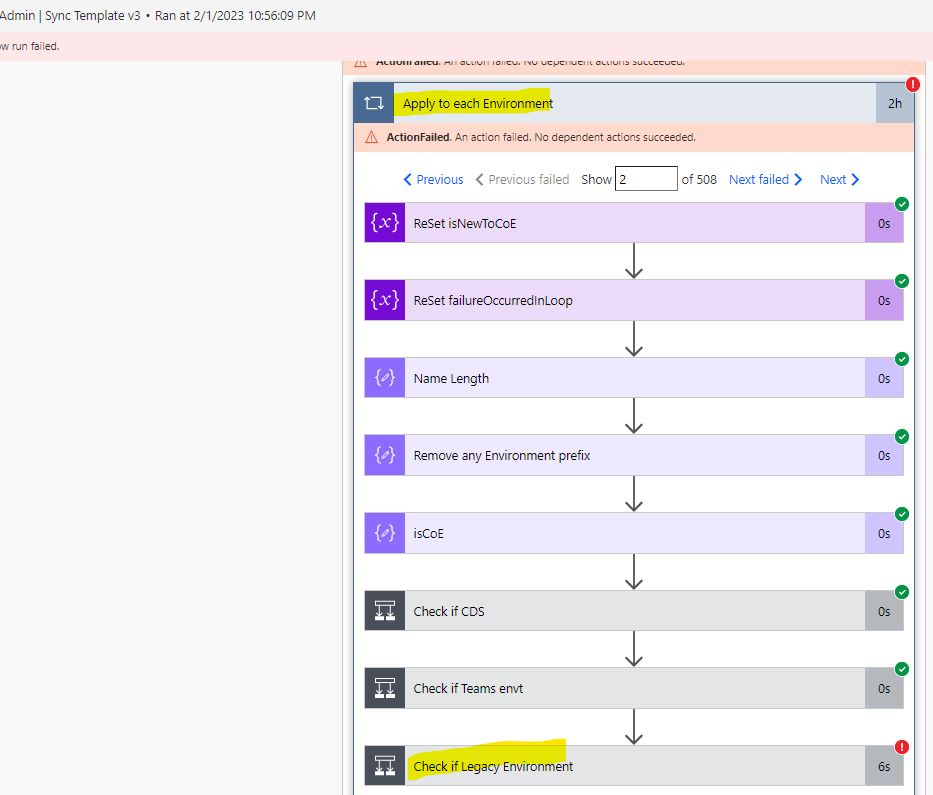
Task: Click the iteration number input showing 2
Action: pyautogui.click(x=647, y=178)
